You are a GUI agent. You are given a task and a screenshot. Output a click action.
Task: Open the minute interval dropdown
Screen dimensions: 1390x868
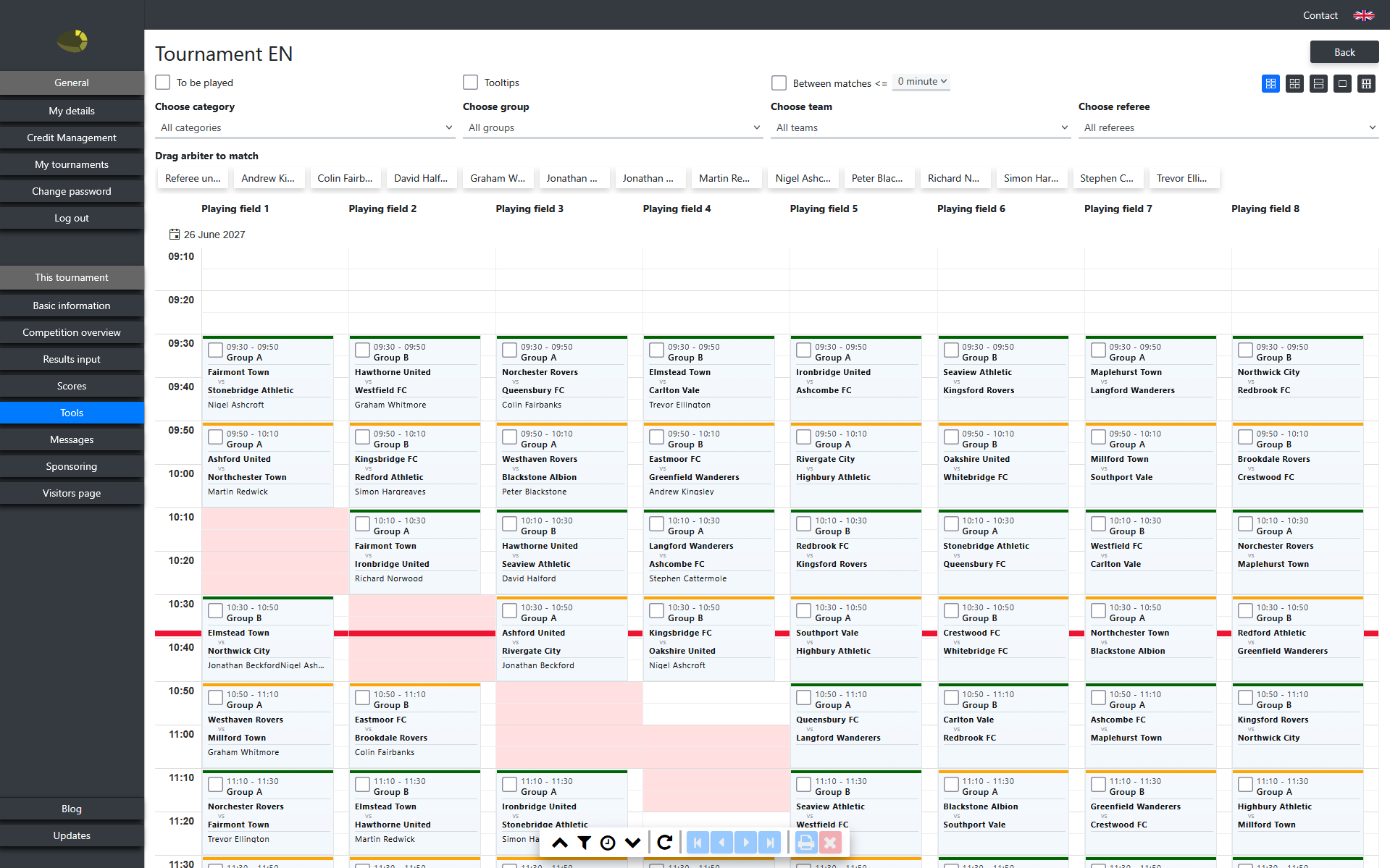[x=921, y=82]
